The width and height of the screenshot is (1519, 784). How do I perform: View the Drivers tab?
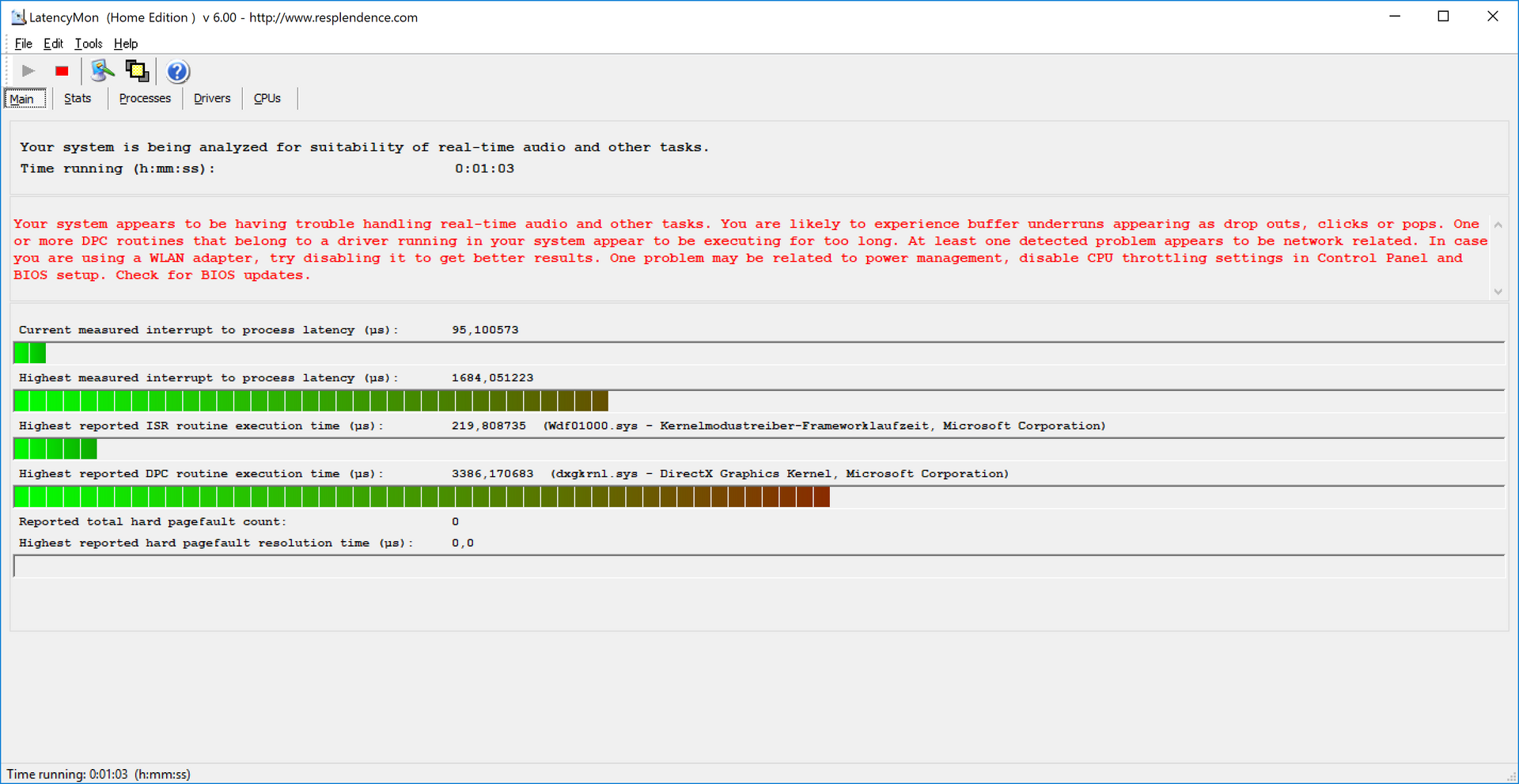point(212,98)
